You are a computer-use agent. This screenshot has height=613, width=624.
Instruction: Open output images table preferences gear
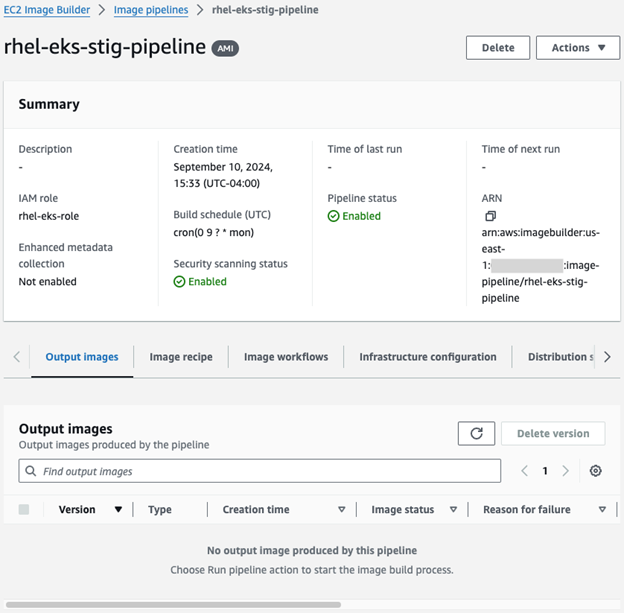pyautogui.click(x=595, y=471)
